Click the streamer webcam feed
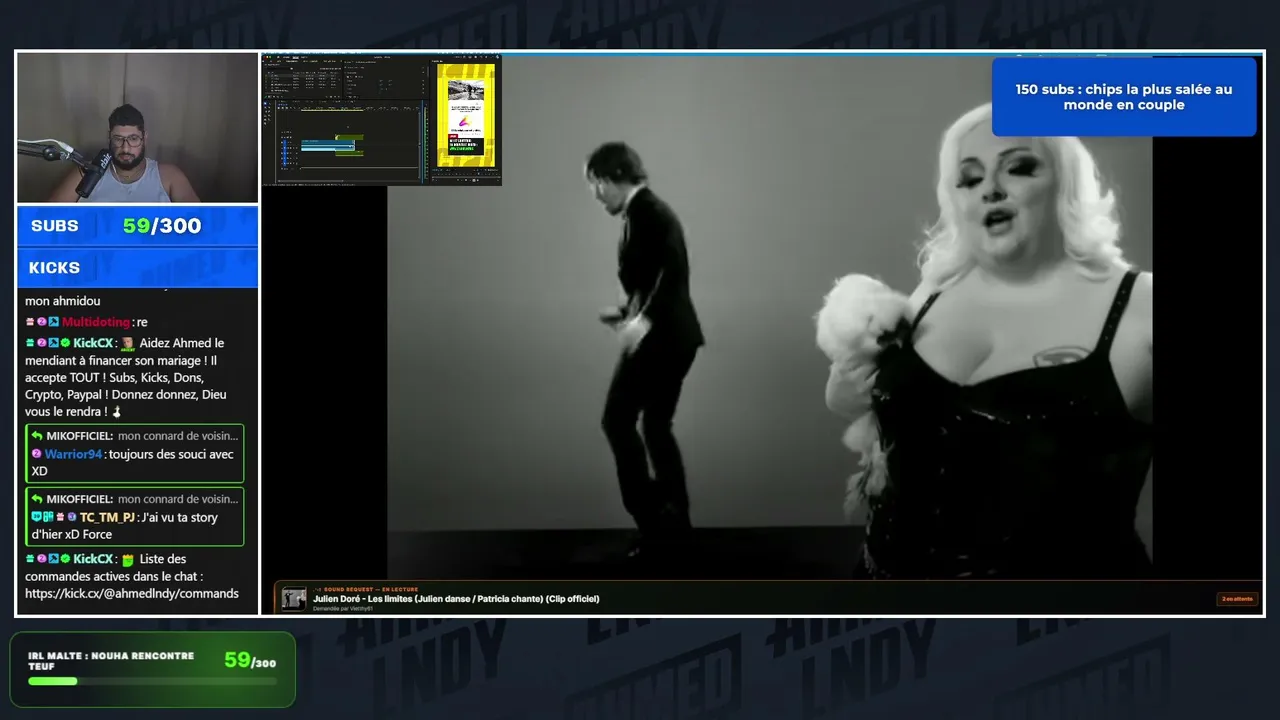The height and width of the screenshot is (720, 1280). click(138, 128)
